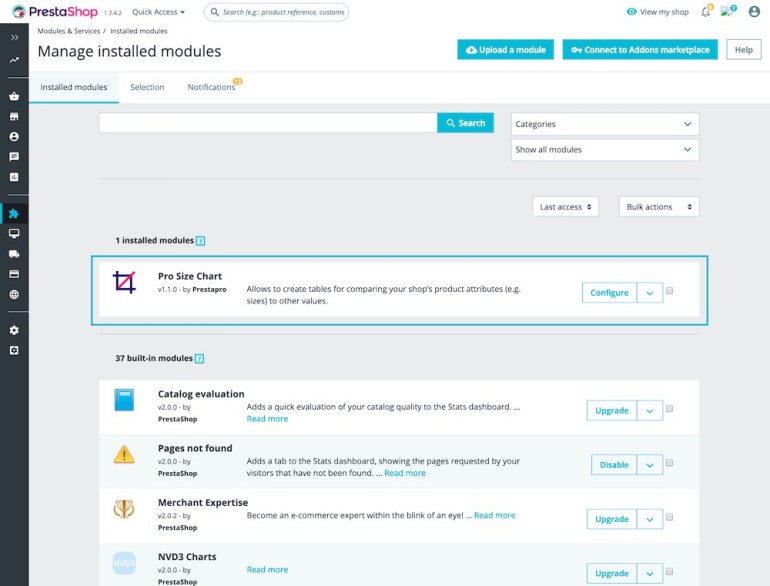Open International globe icon in sidebar

(14, 294)
